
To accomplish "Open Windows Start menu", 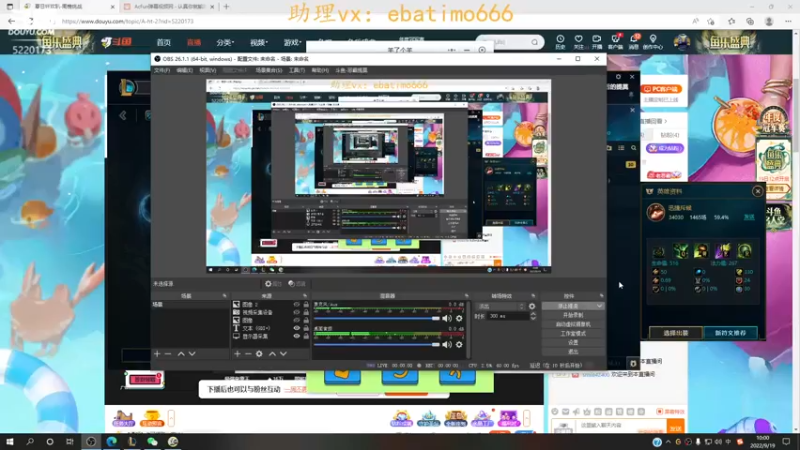I will pyautogui.click(x=10, y=441).
